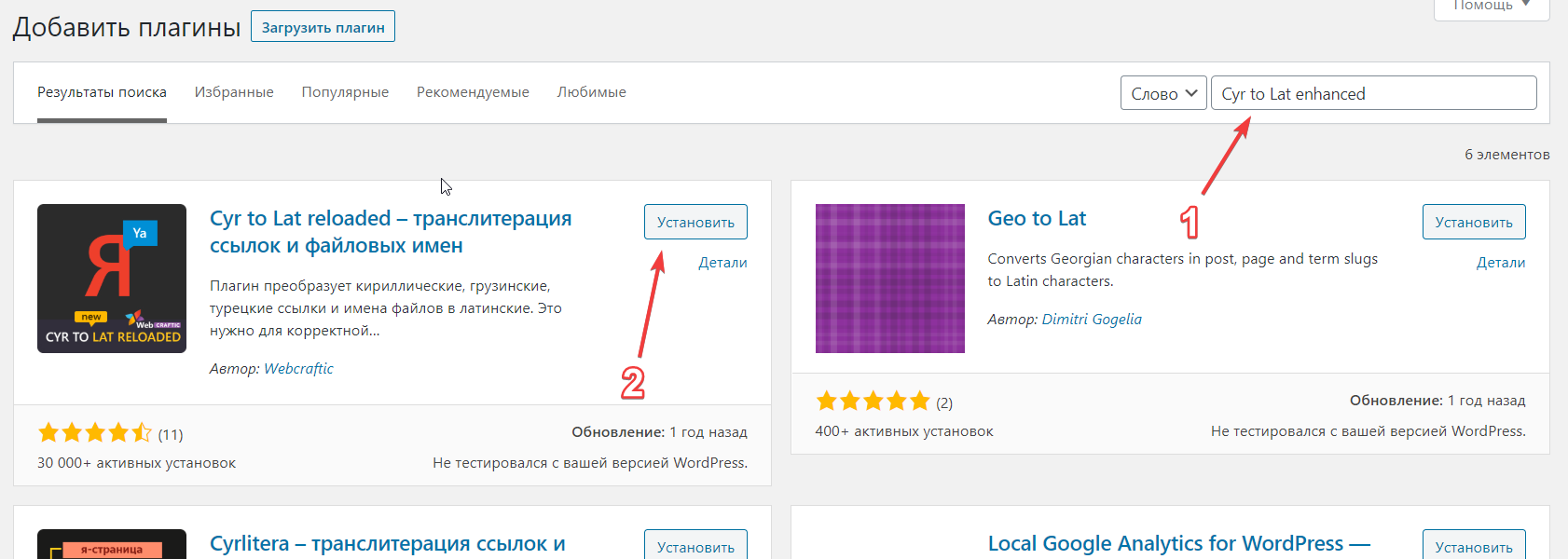
Task: Open the "Рекомендуемые" tab
Action: (x=473, y=92)
